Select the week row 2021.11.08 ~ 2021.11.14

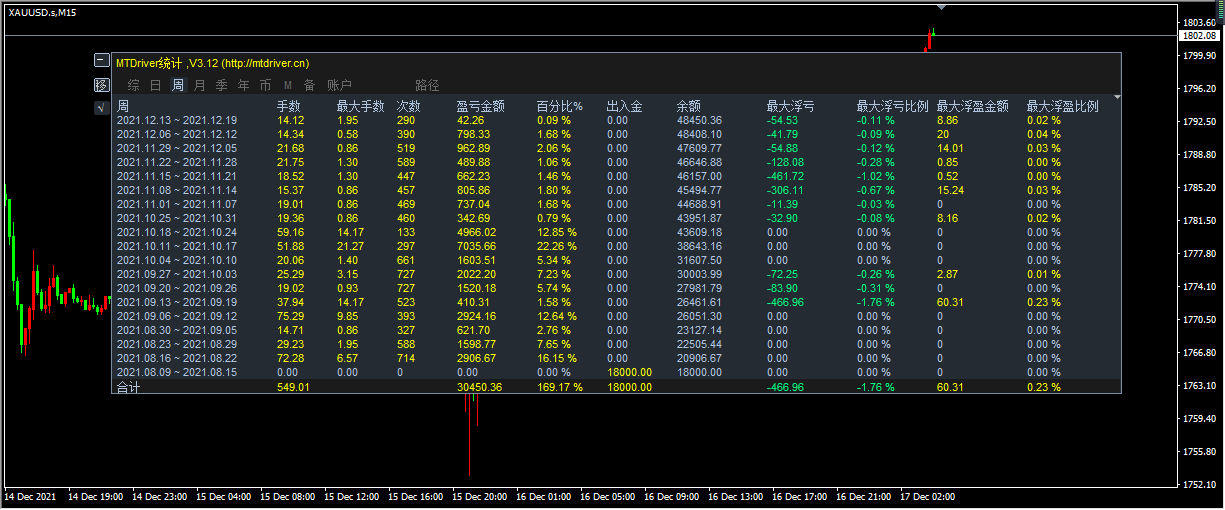tap(616, 190)
